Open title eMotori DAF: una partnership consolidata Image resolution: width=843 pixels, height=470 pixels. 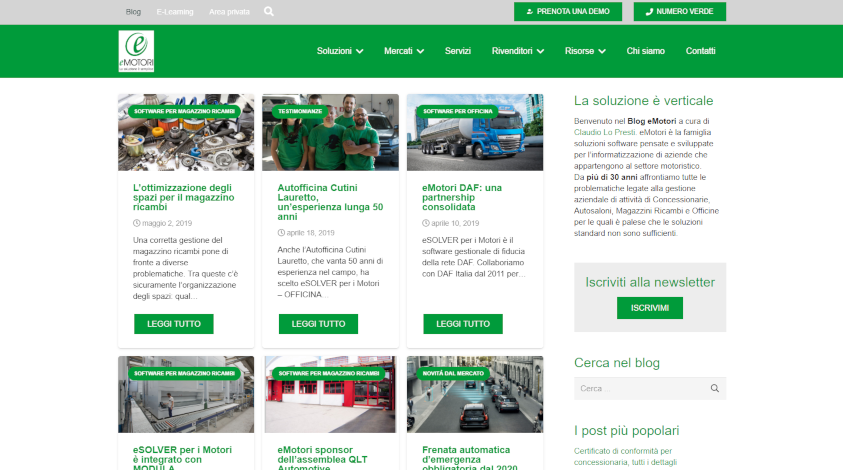(x=462, y=197)
